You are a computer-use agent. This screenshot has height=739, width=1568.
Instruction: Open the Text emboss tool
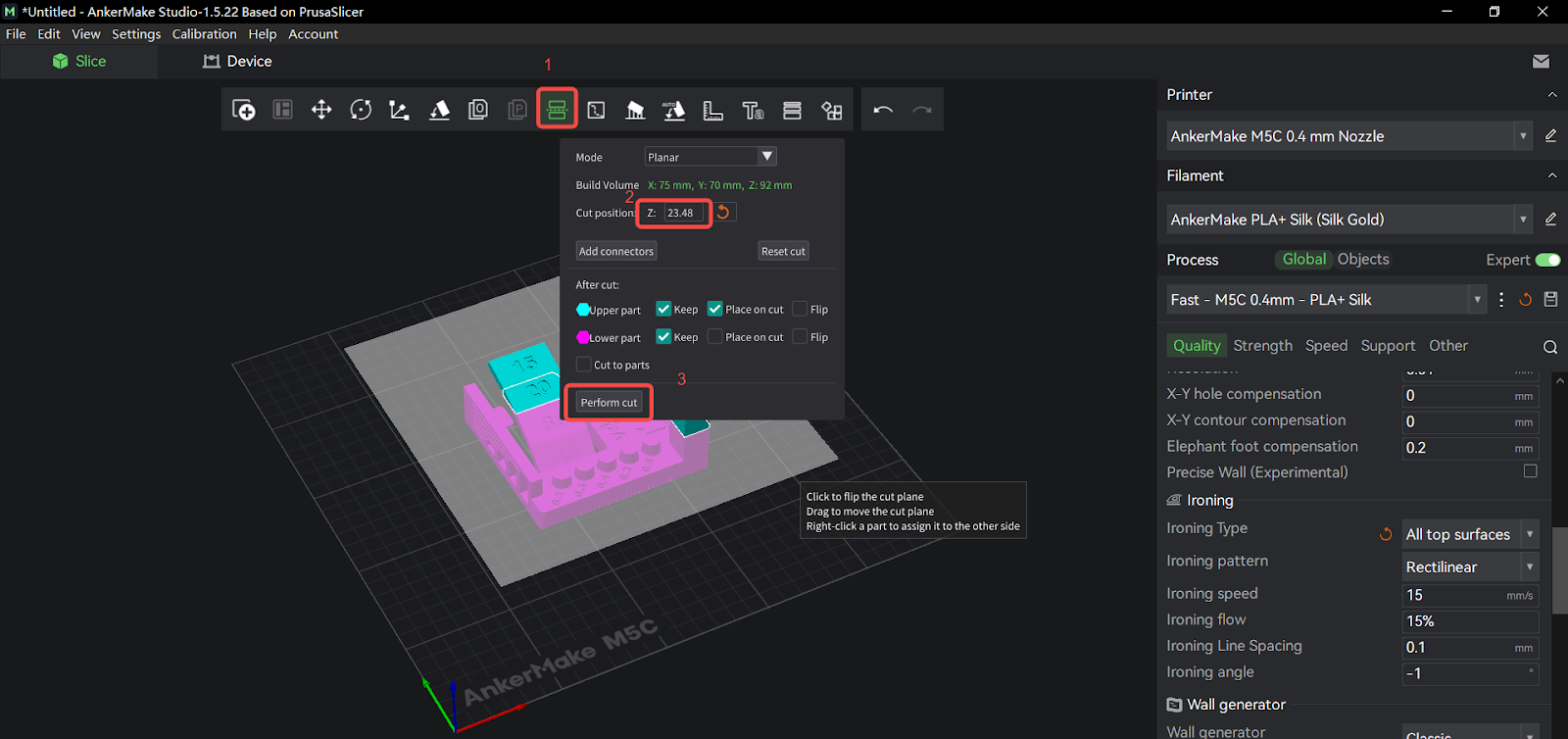(x=753, y=110)
